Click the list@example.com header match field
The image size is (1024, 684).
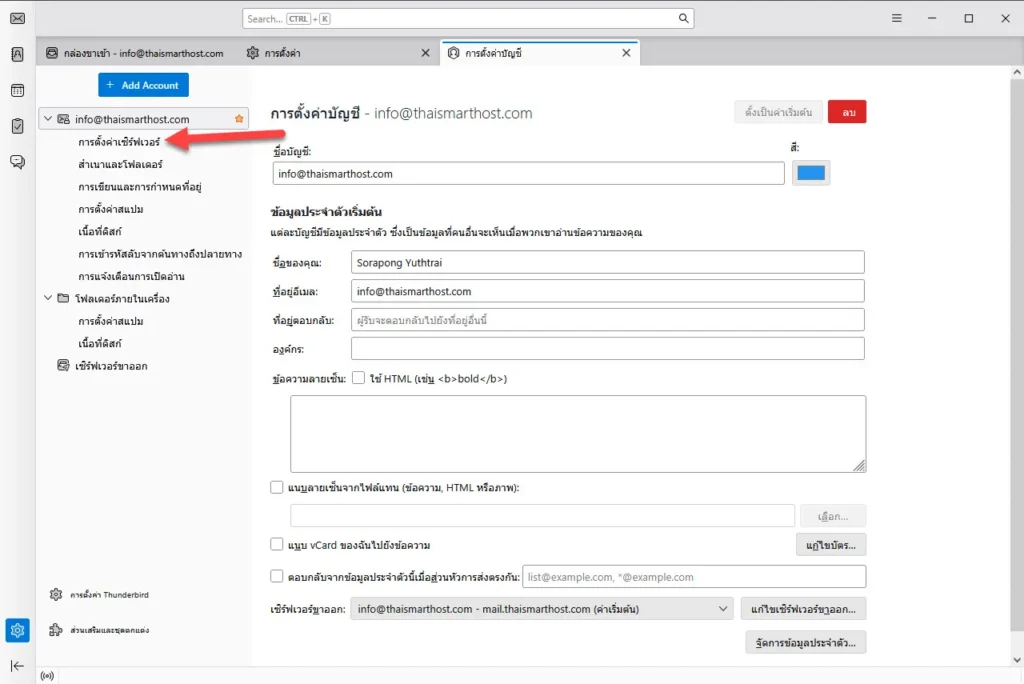(694, 577)
